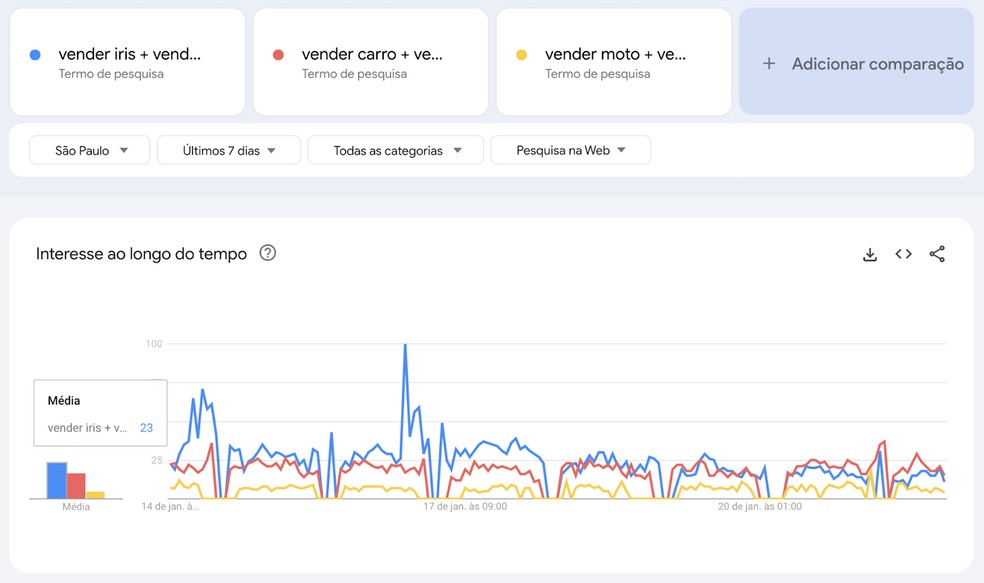Click the plus icon to add comparison
This screenshot has height=583, width=984.
point(768,62)
